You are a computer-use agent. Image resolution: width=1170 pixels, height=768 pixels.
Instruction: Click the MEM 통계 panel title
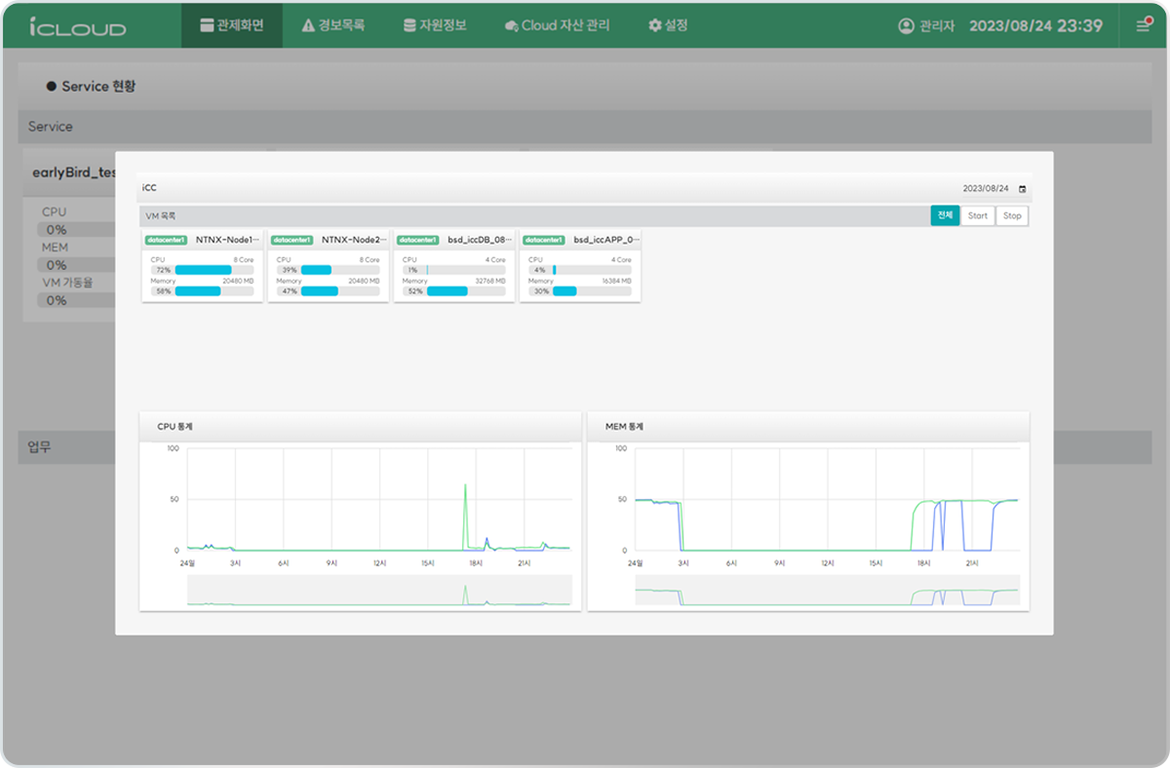pos(625,427)
